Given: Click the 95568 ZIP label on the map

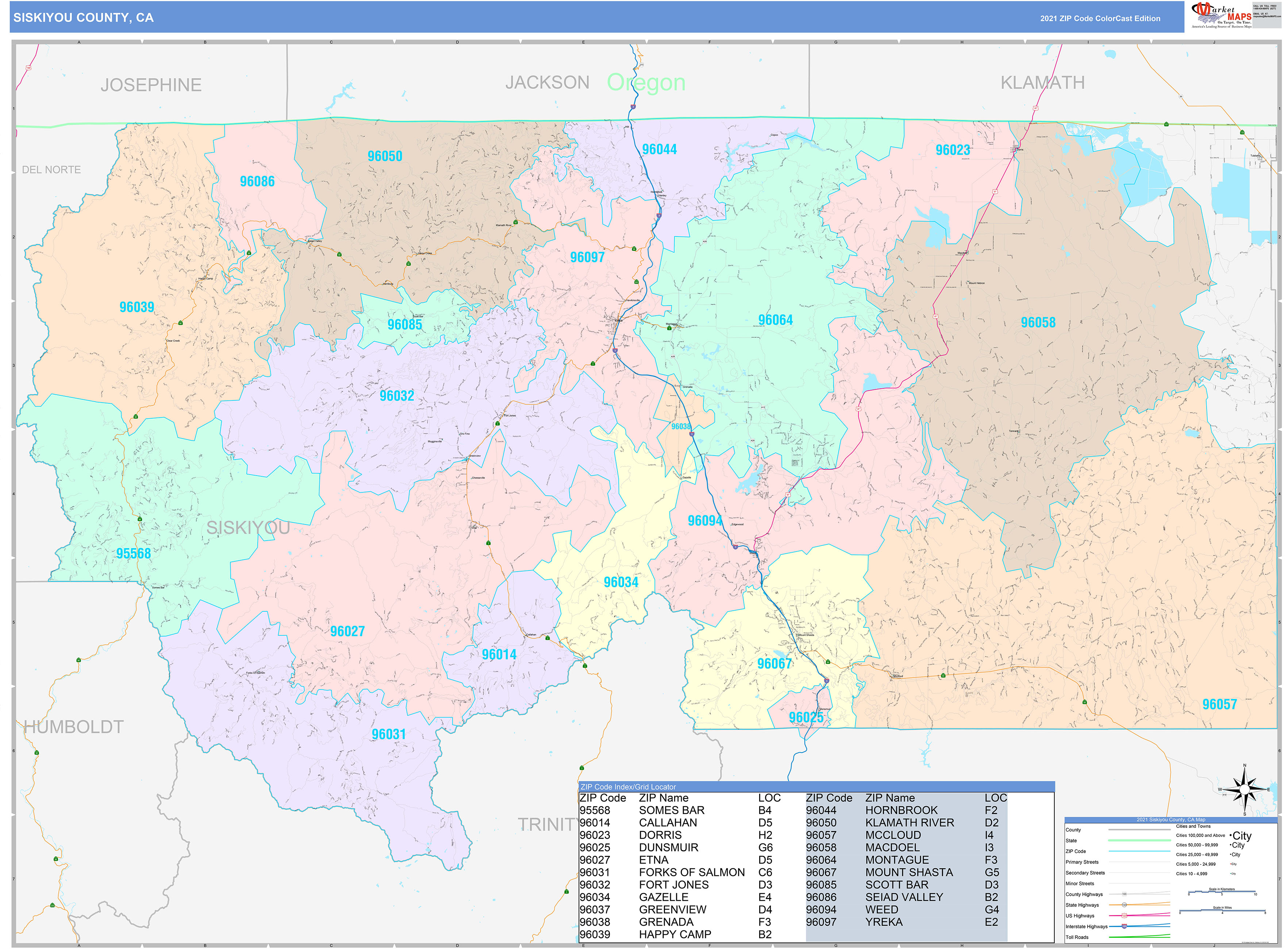Looking at the screenshot, I should tap(133, 553).
